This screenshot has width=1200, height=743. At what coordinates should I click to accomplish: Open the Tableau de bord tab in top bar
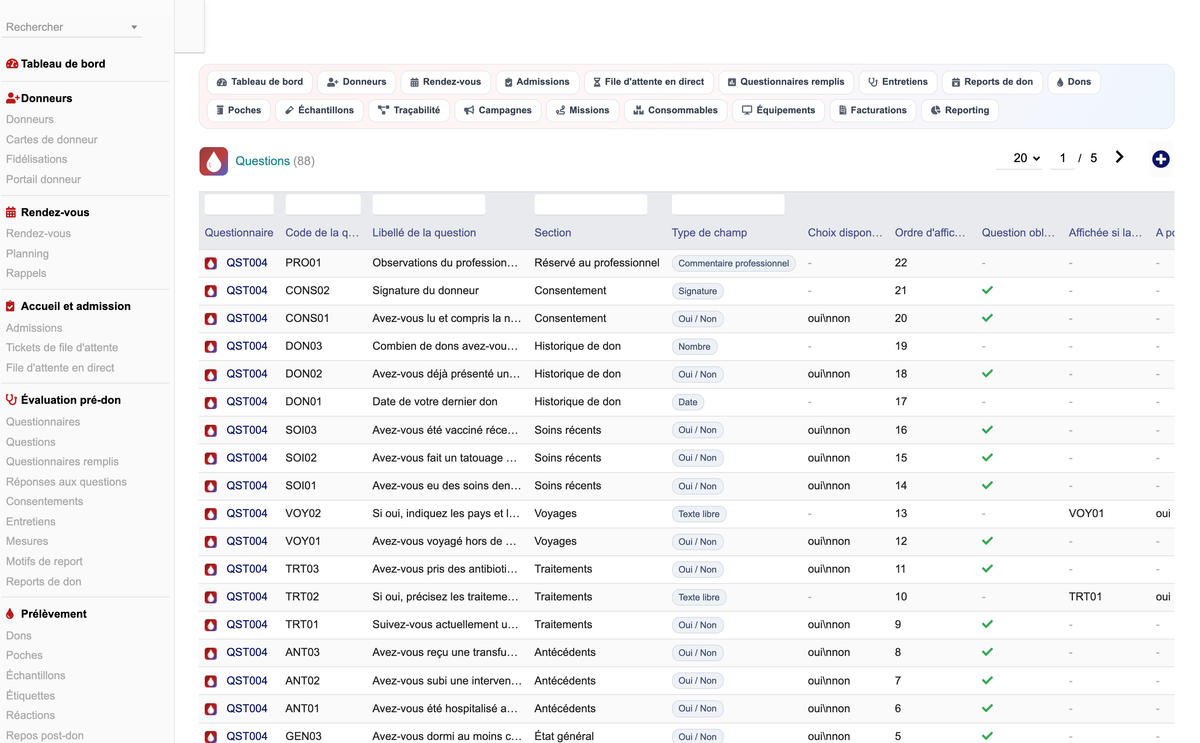(260, 82)
